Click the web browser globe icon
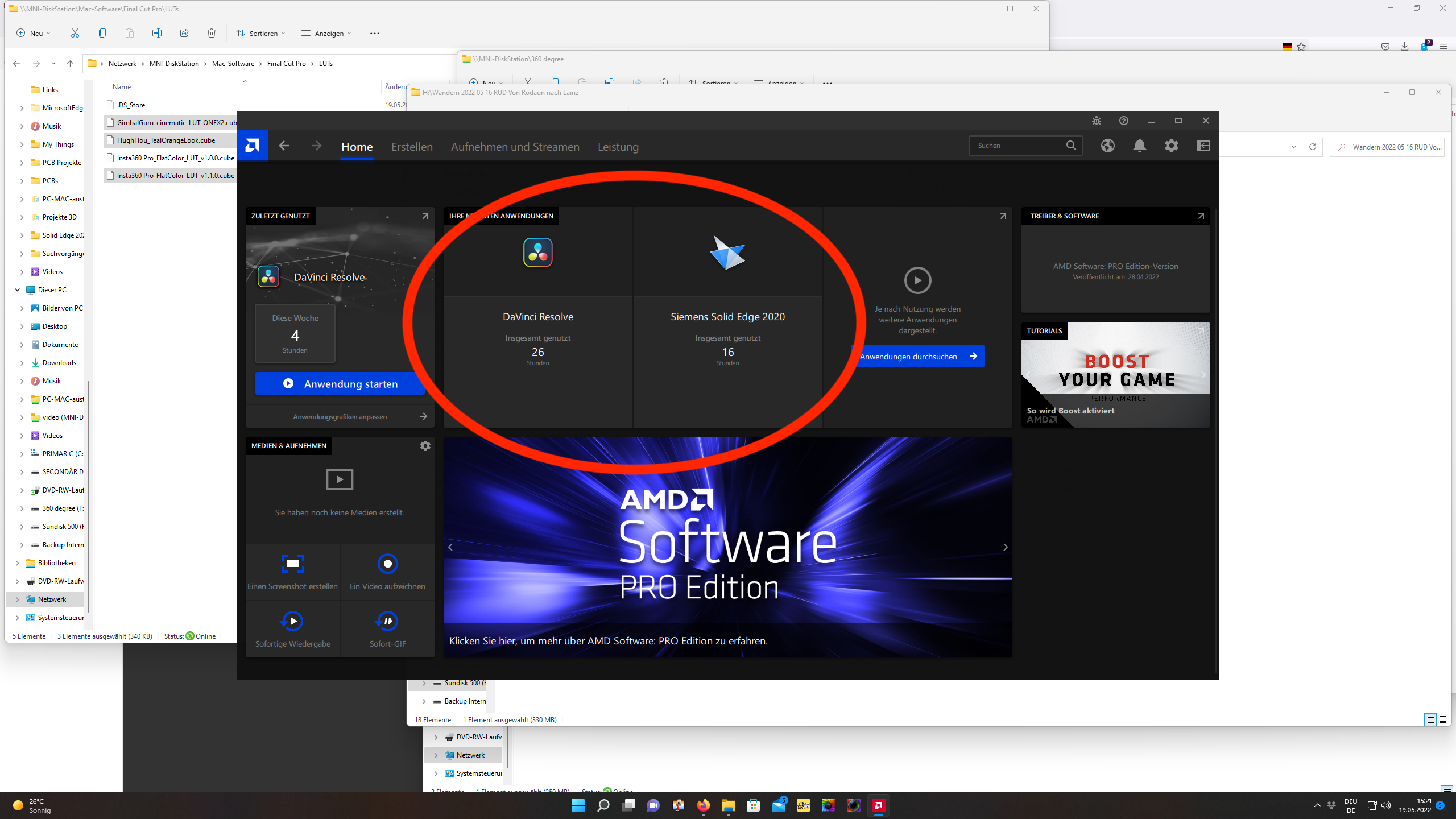1456x819 pixels. tap(1107, 146)
